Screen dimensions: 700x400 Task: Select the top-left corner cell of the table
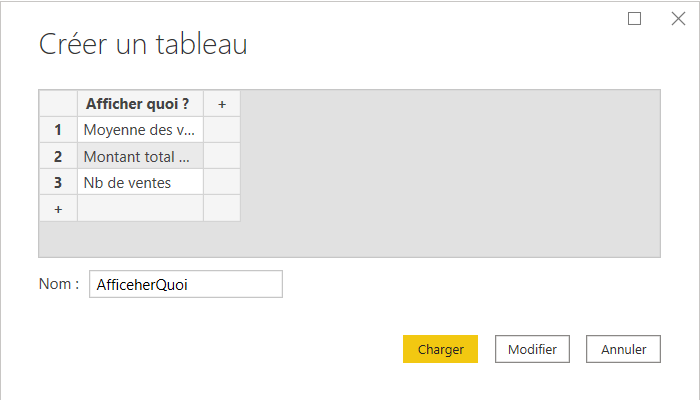[x=58, y=104]
